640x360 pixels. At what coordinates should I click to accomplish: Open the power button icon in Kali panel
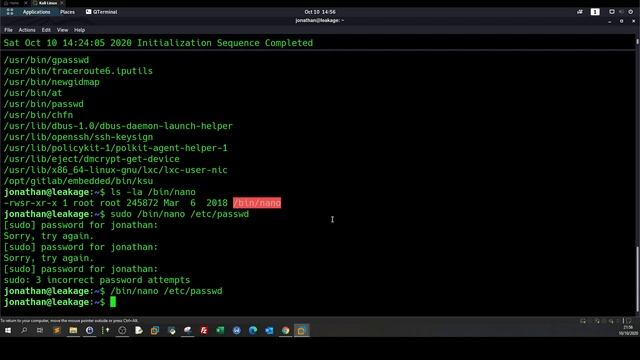(x=631, y=12)
